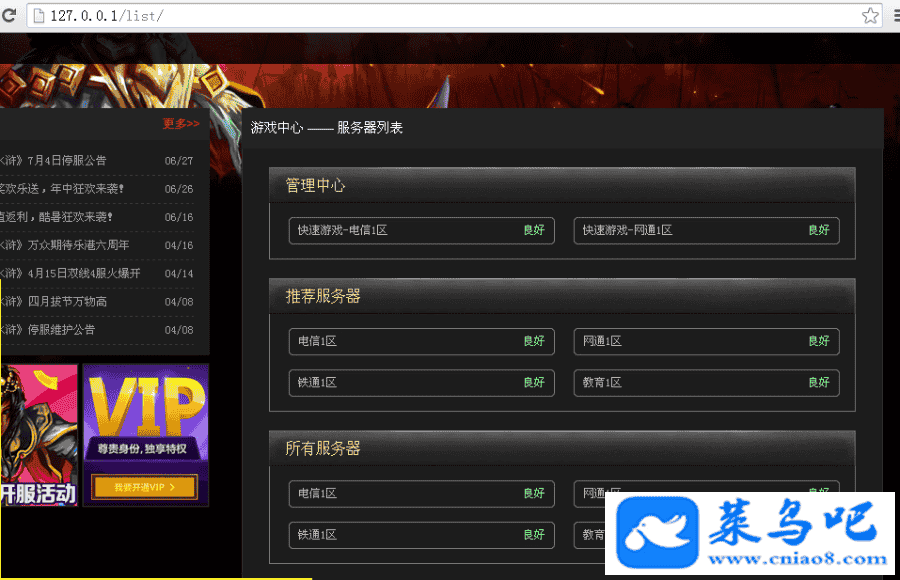Select 电信1区 under 推荐服务器
Image resolution: width=900 pixels, height=580 pixels.
tap(421, 341)
